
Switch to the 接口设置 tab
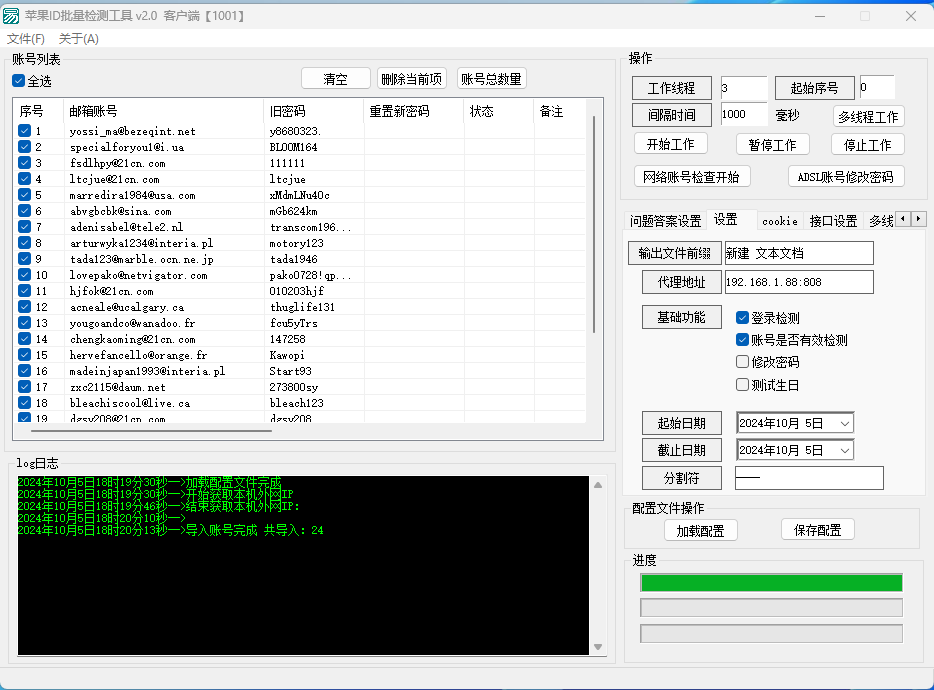click(x=833, y=221)
